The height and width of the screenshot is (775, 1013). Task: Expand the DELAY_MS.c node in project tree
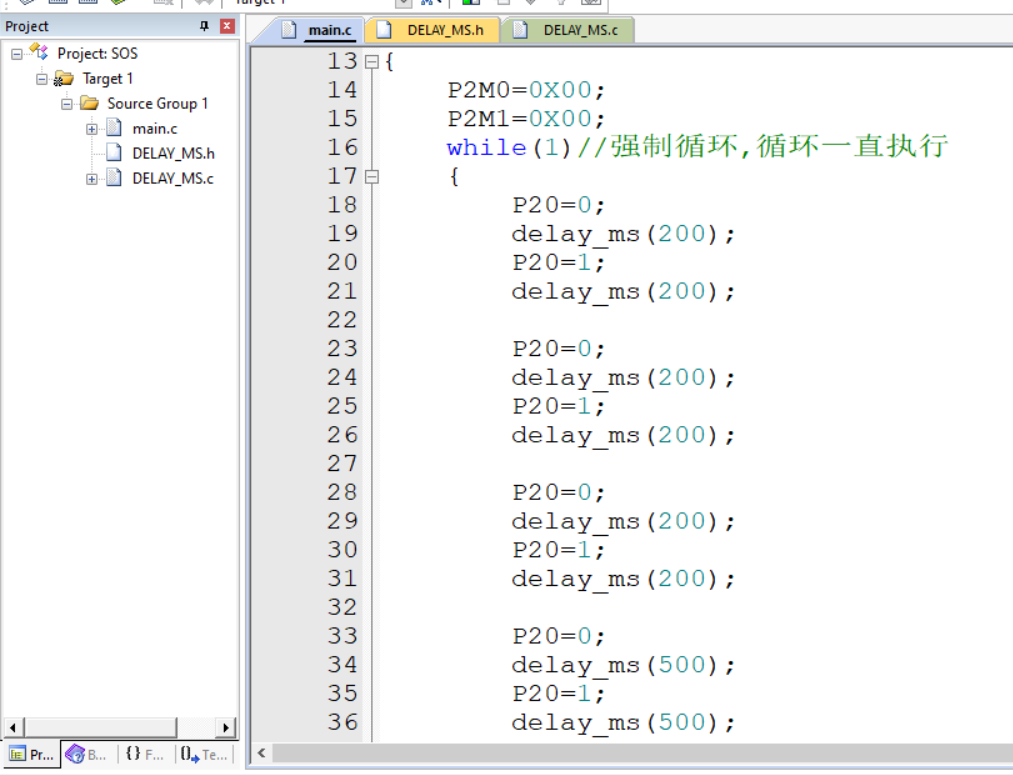click(92, 179)
